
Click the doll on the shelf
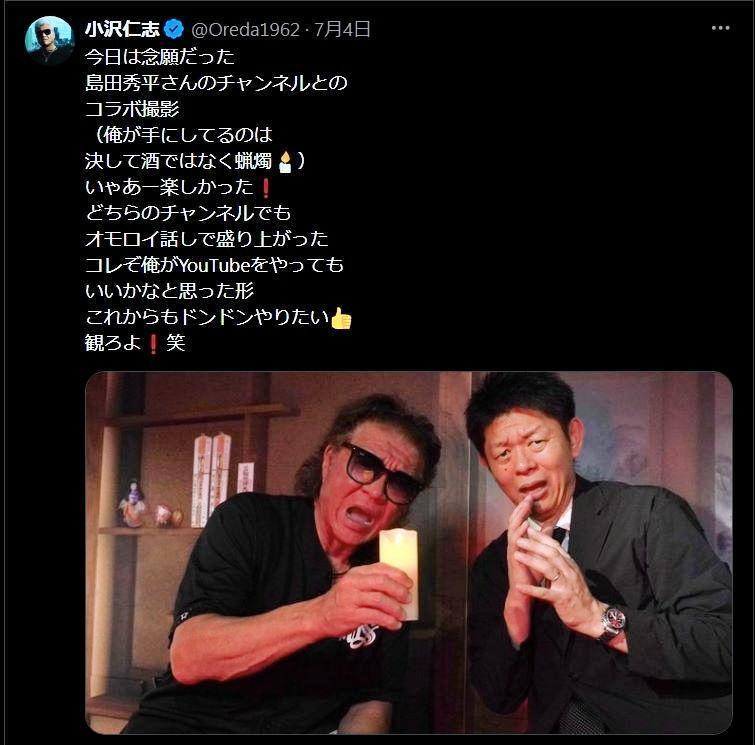click(x=131, y=504)
